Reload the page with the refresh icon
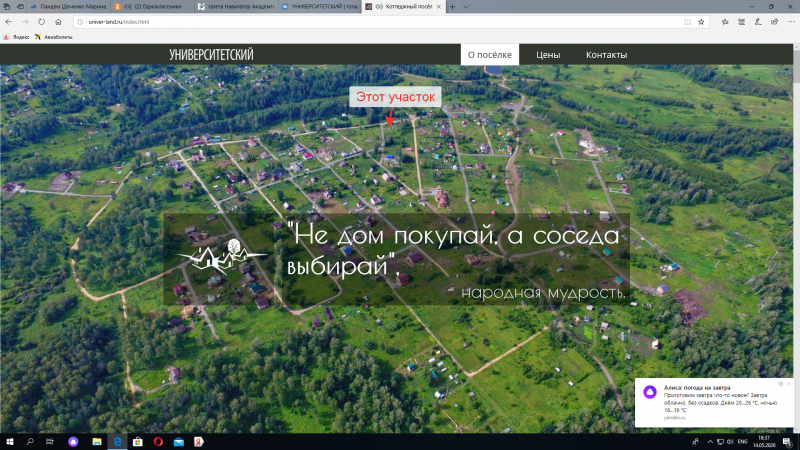800x450 pixels. [x=41, y=21]
